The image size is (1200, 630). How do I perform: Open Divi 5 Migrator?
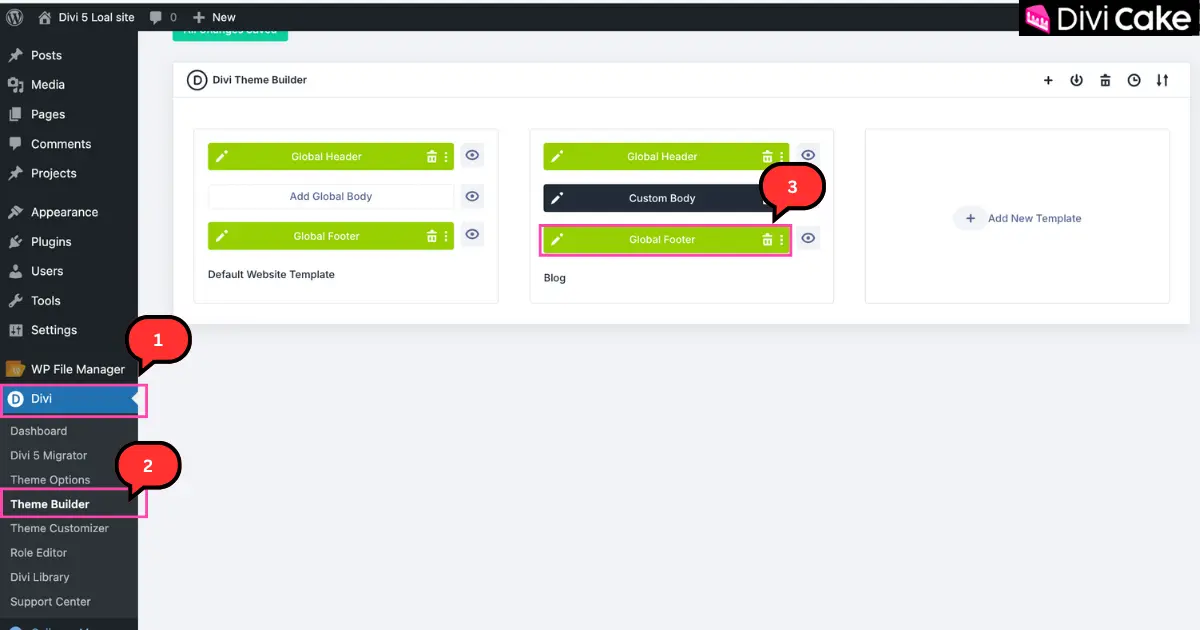pos(49,455)
